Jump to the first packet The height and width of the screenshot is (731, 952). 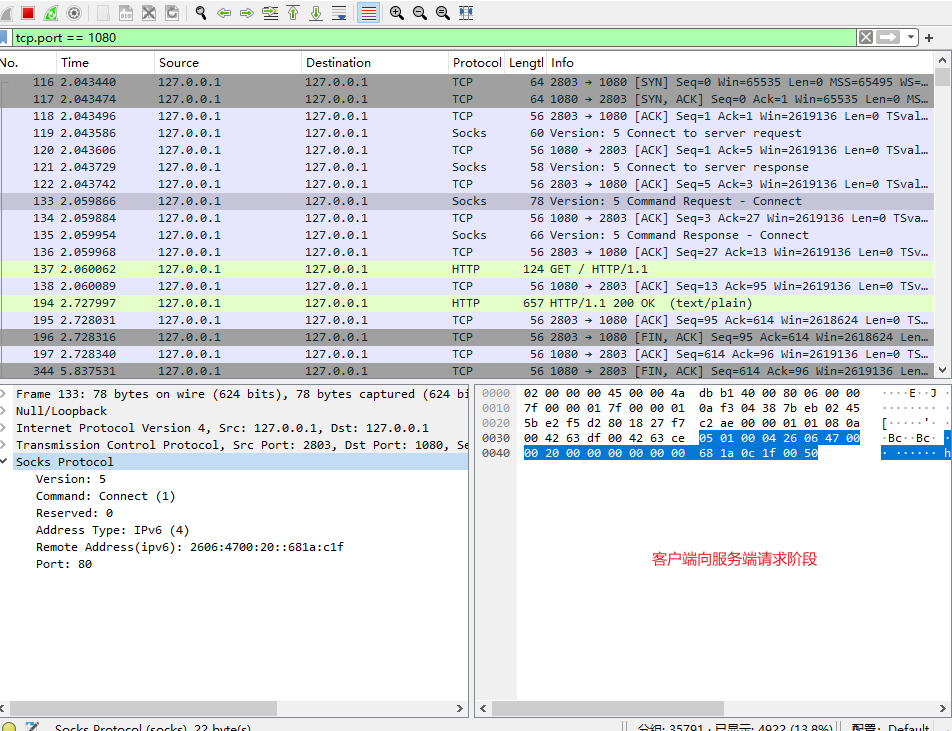click(x=293, y=13)
